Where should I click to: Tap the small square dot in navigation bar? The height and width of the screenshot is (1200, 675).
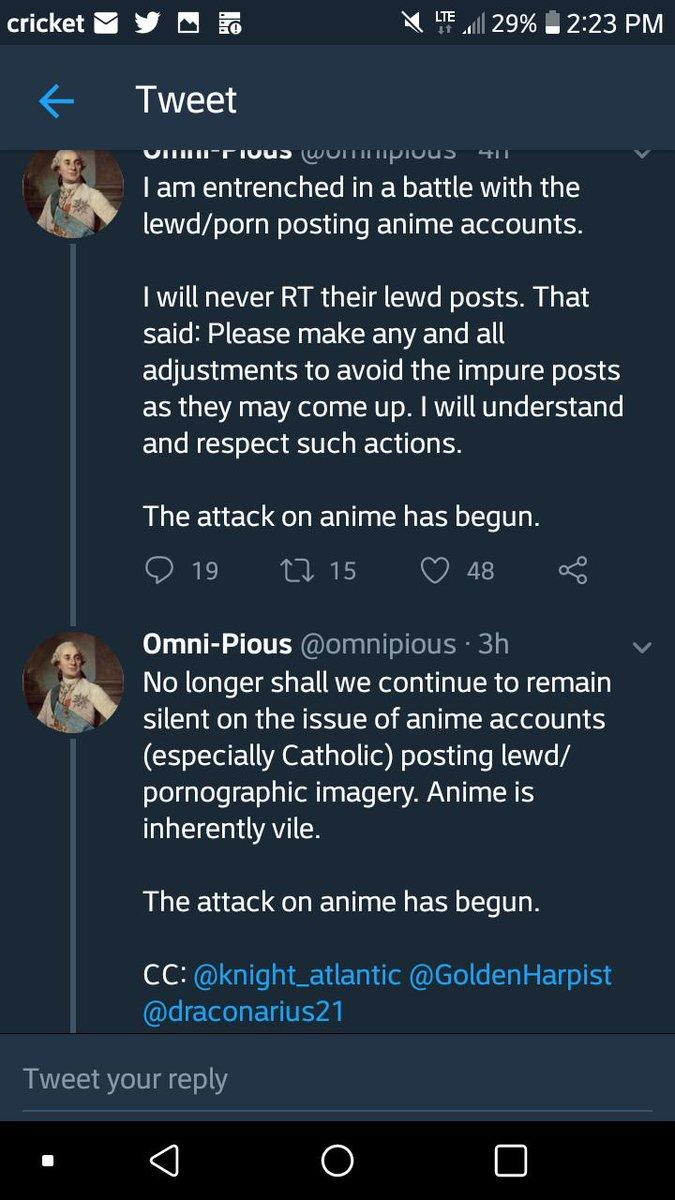pos(47,1161)
